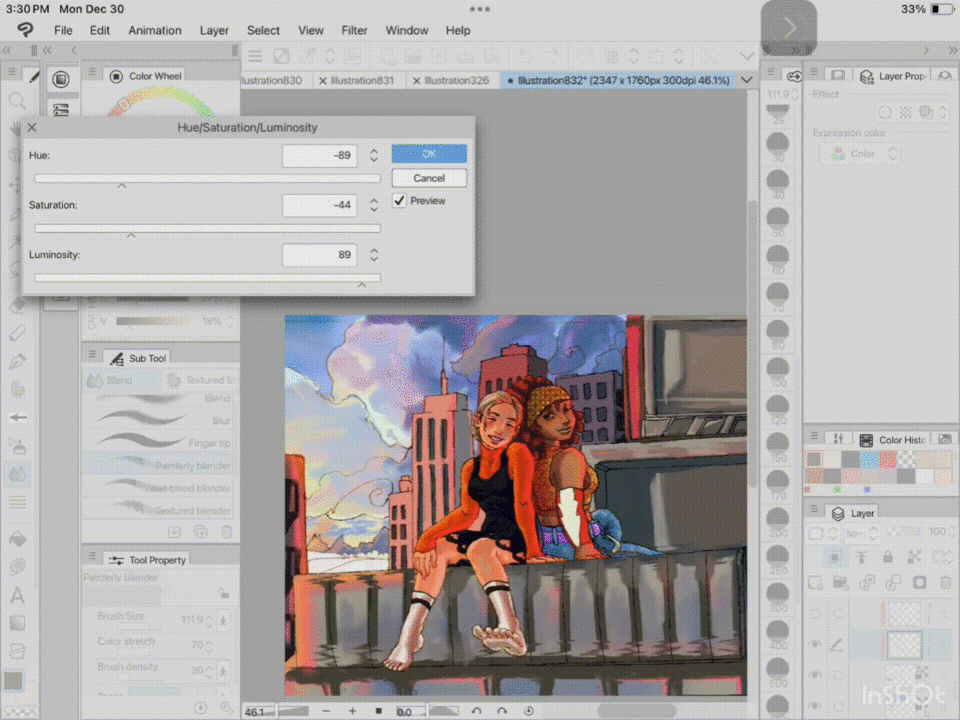This screenshot has width=960, height=720.
Task: Expand the command bar chevron at top right
Action: 746,56
